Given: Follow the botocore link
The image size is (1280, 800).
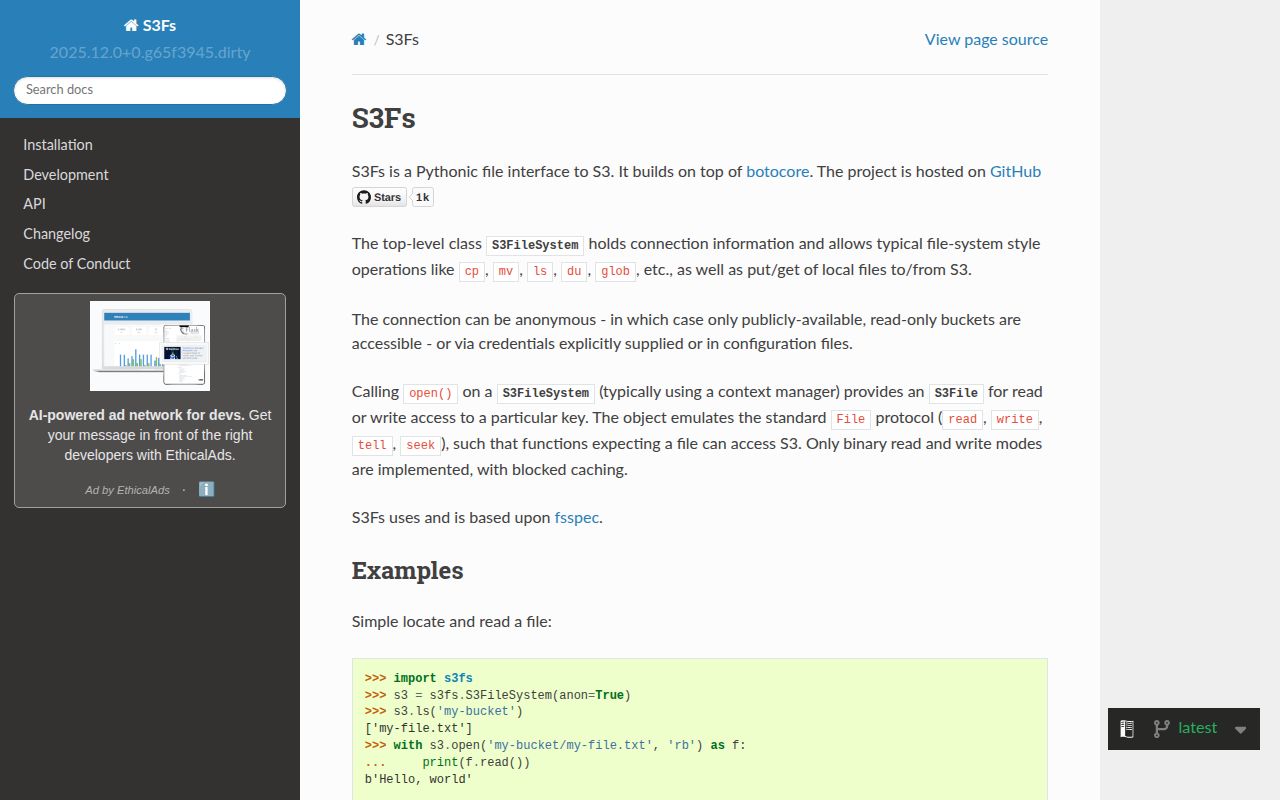Looking at the screenshot, I should (777, 172).
